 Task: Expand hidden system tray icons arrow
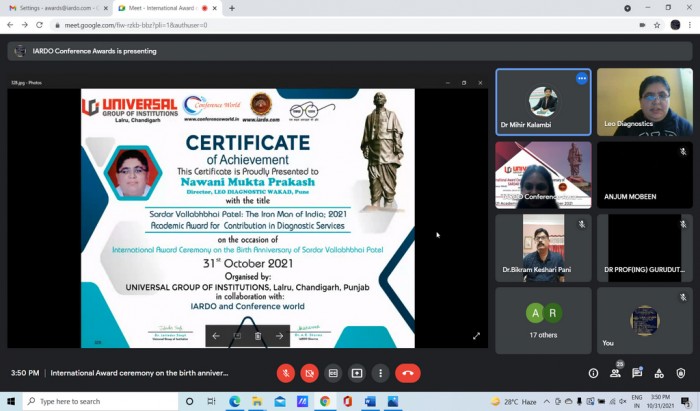pyautogui.click(x=546, y=401)
